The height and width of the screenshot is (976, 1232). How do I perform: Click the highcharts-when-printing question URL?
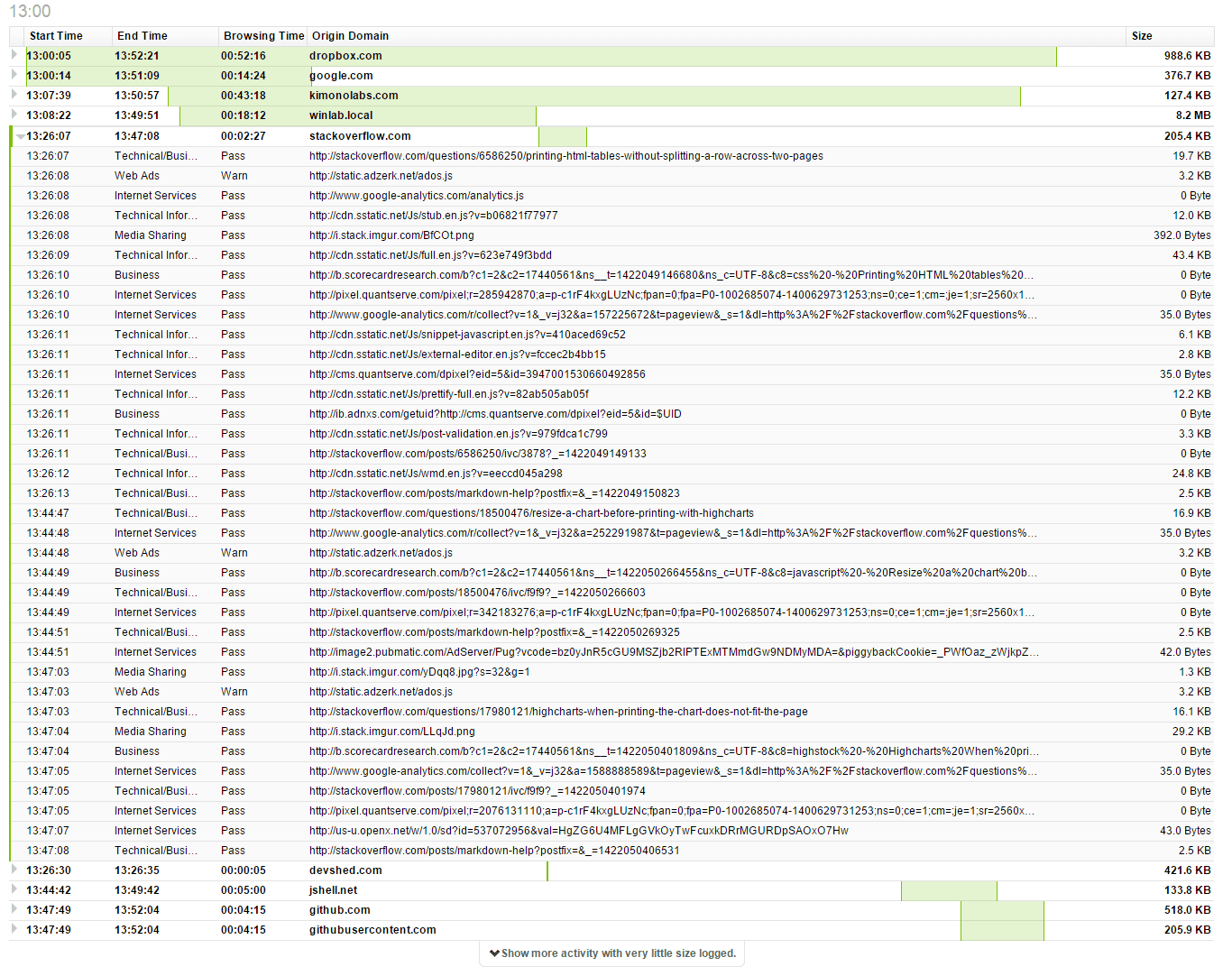(x=558, y=712)
